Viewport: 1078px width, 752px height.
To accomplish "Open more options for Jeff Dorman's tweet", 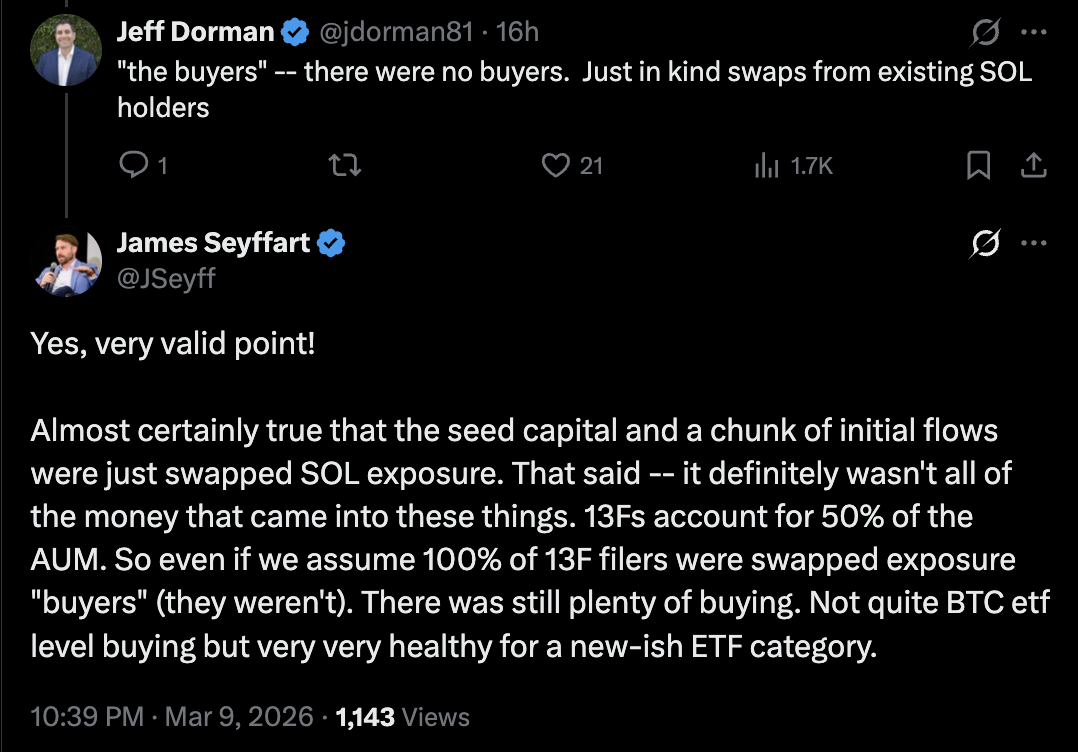I will coord(1036,31).
